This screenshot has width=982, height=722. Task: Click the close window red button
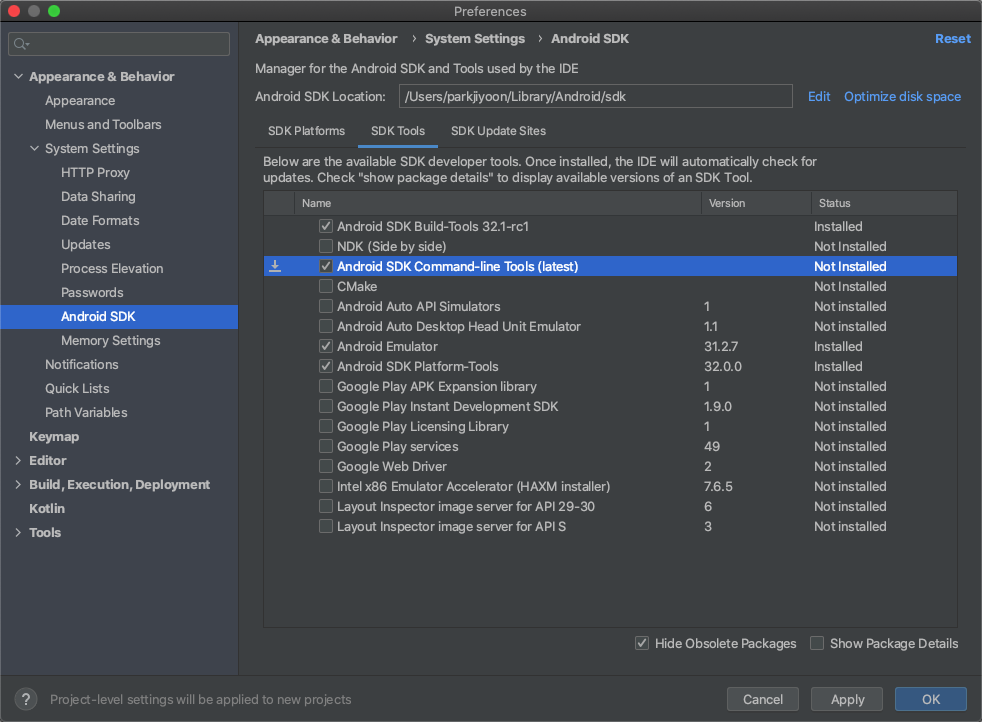(13, 11)
